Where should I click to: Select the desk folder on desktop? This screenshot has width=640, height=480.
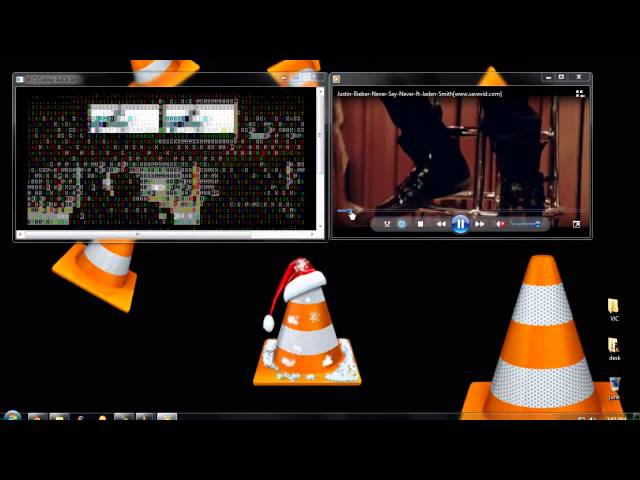(614, 349)
